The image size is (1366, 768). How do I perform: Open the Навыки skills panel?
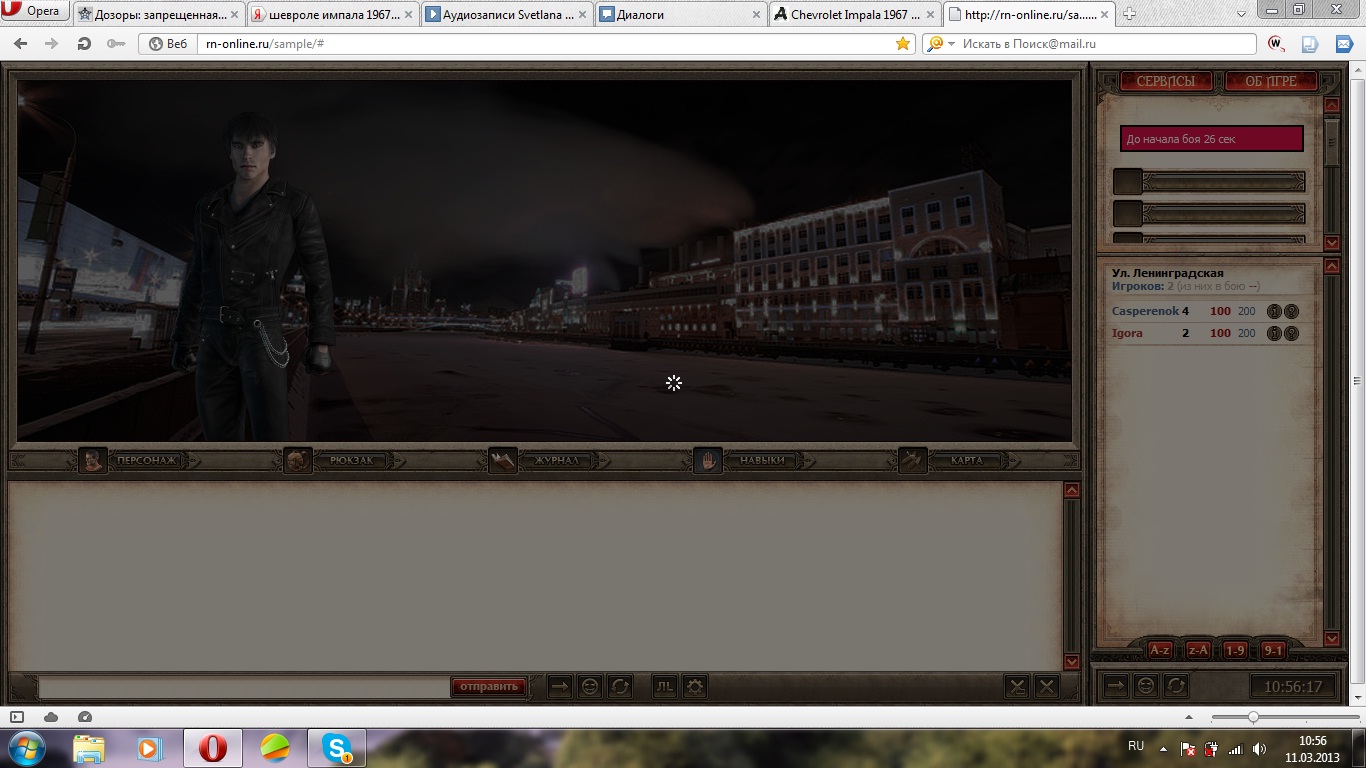coord(761,460)
